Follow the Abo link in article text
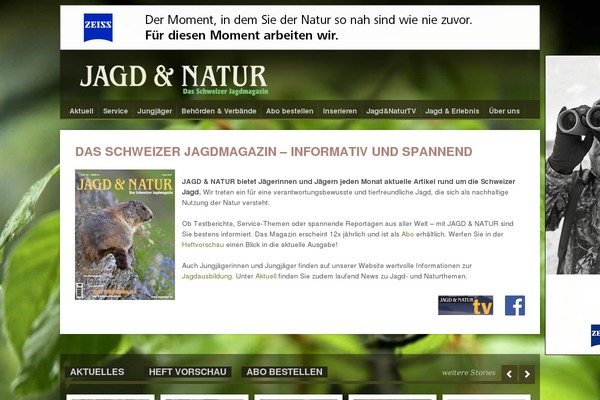Image resolution: width=600 pixels, height=400 pixels. (x=407, y=234)
